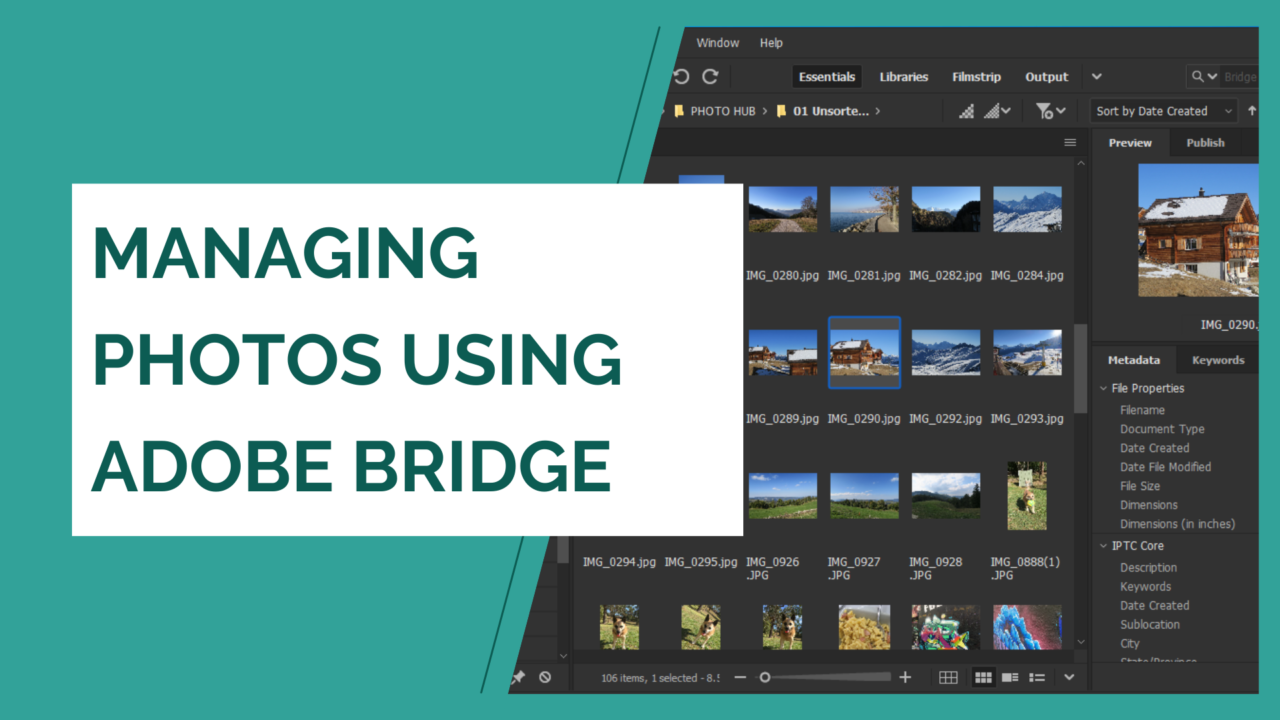Viewport: 1280px width, 720px height.
Task: Open the Window menu
Action: (717, 43)
